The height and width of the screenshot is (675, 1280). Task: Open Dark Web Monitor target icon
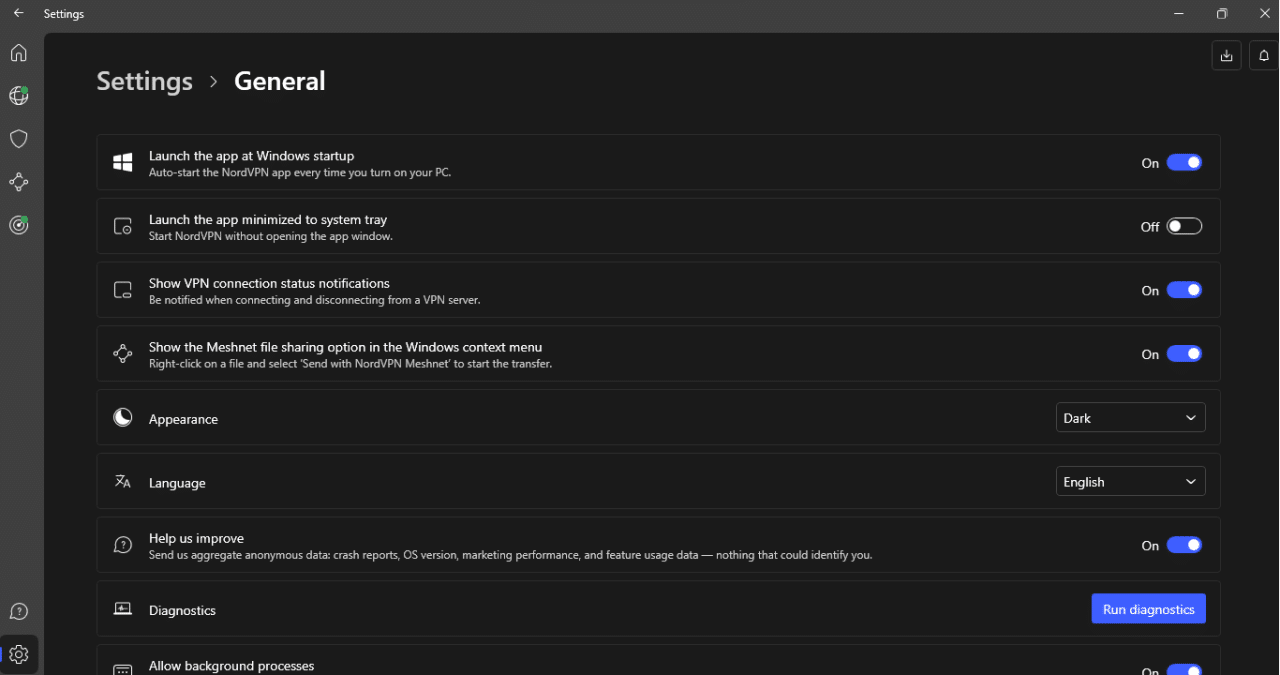(18, 224)
